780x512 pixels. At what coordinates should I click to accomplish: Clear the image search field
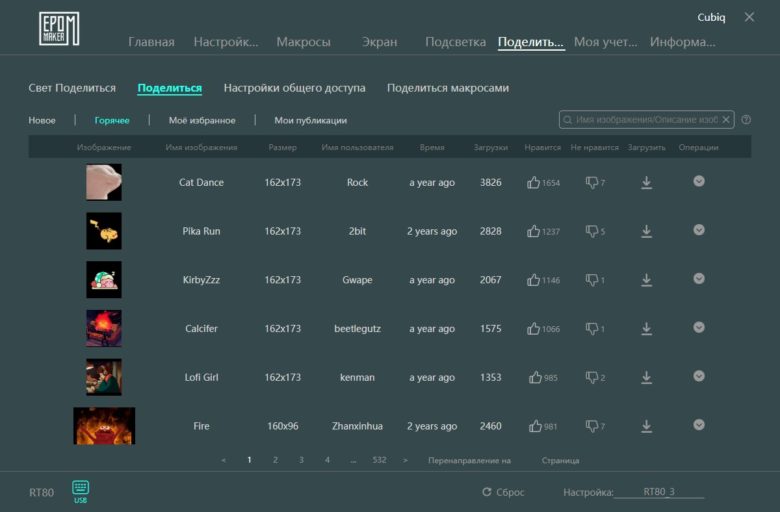point(726,119)
